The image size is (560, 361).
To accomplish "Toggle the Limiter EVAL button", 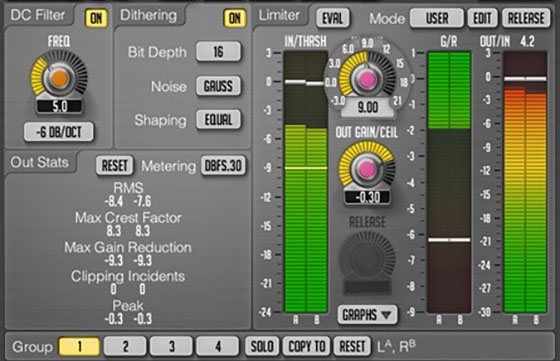I will 332,18.
